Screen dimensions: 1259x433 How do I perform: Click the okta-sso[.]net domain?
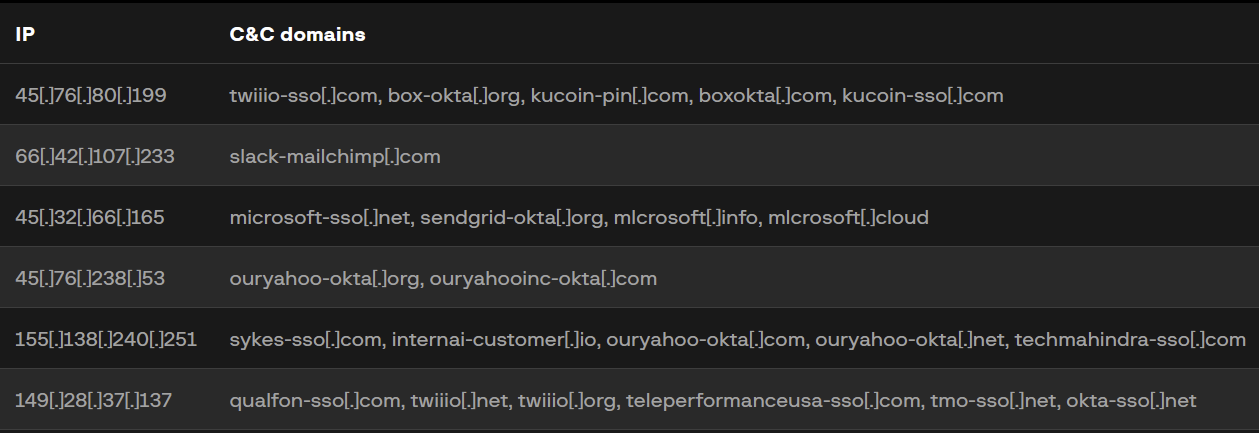(1131, 401)
